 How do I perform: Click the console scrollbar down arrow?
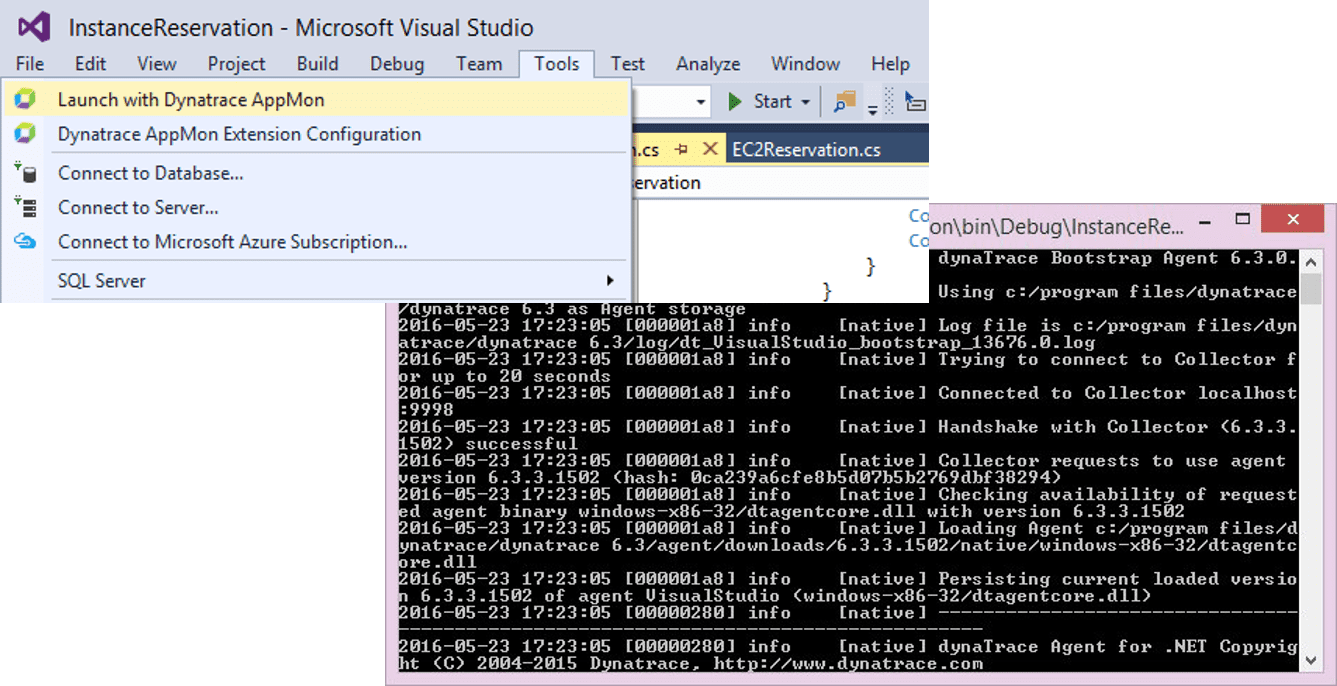(x=1311, y=659)
